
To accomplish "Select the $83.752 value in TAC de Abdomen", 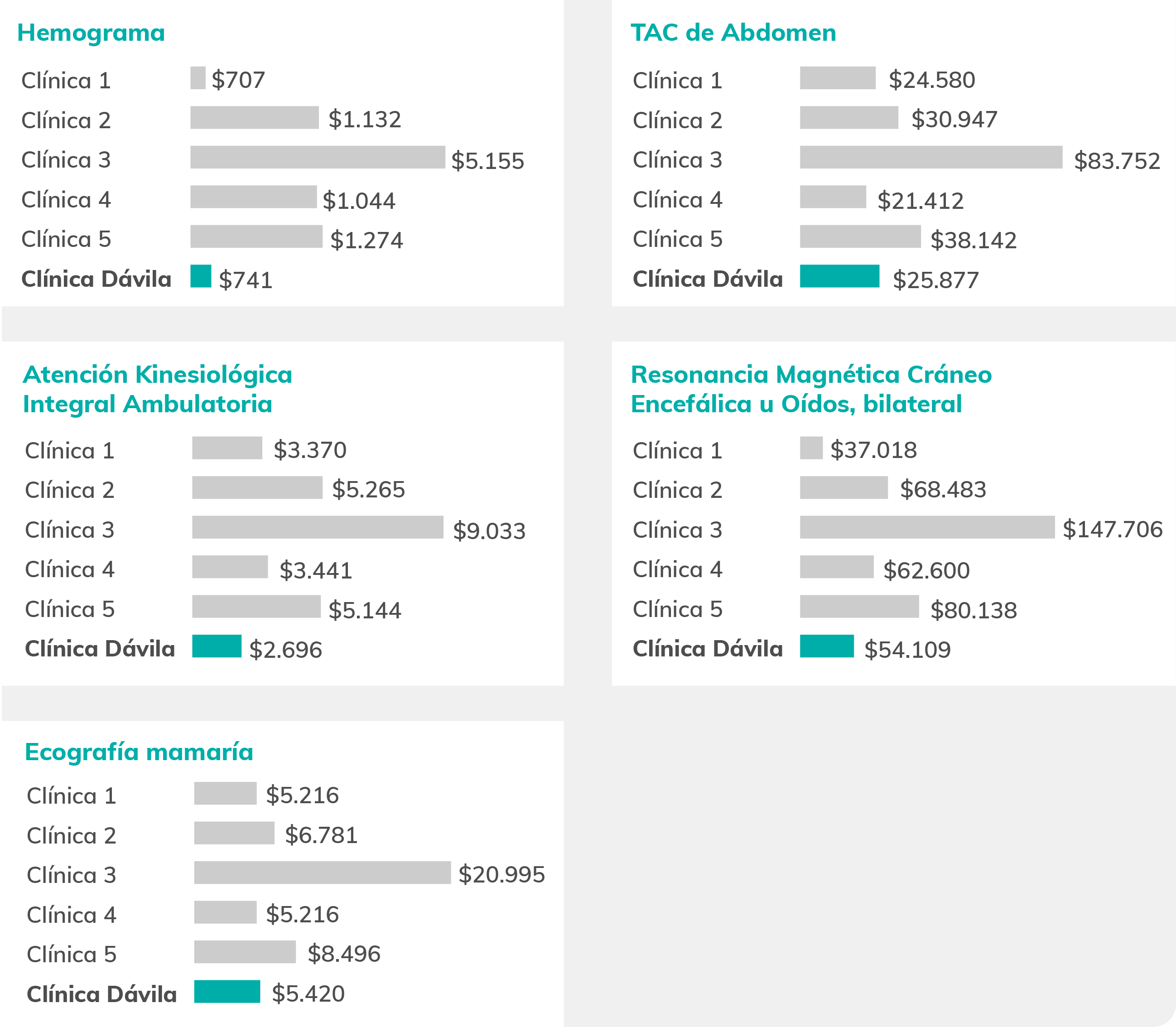I will [x=1117, y=161].
